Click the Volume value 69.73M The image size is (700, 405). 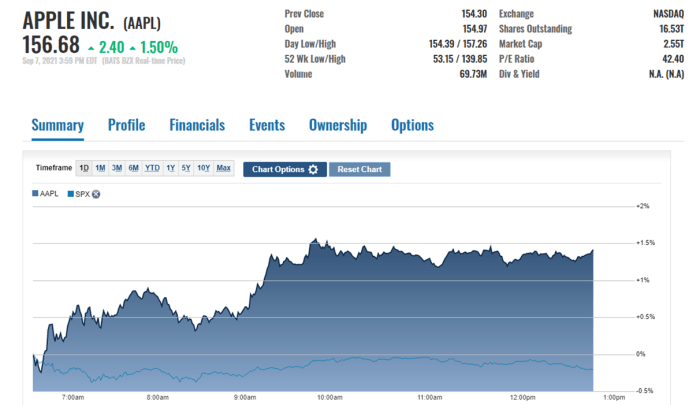(473, 74)
